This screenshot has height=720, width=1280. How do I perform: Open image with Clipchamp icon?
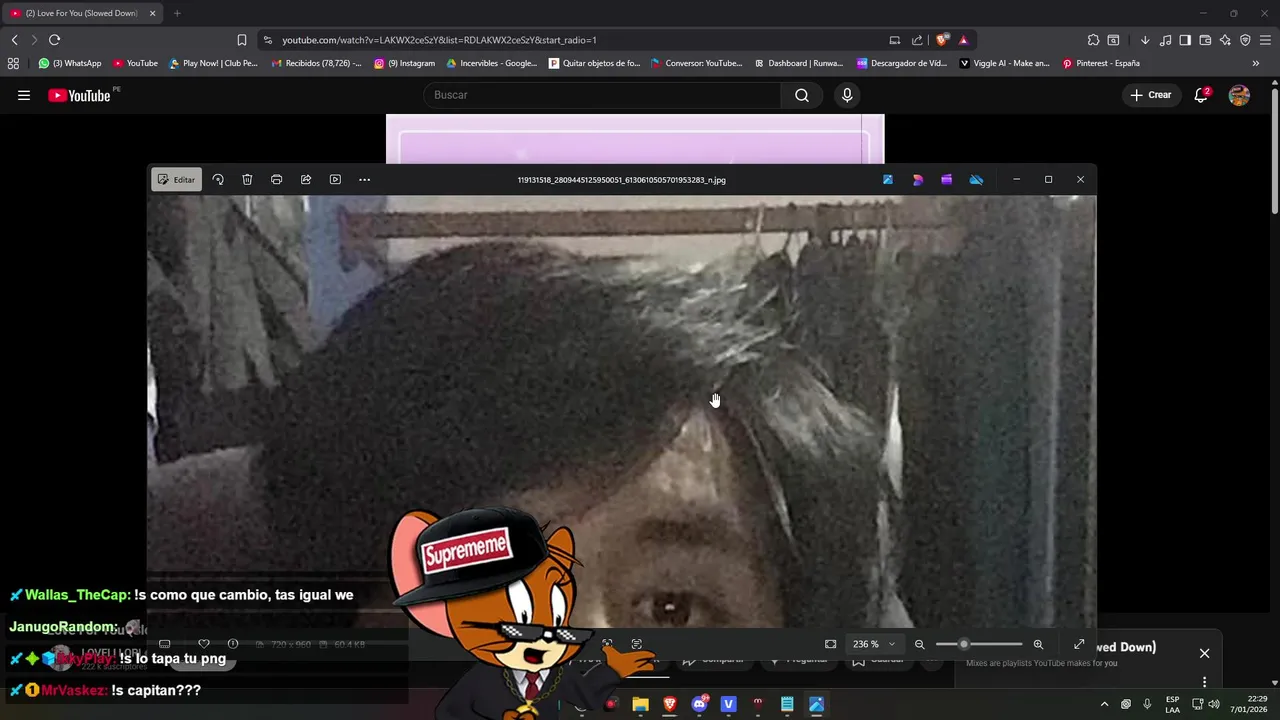(947, 180)
